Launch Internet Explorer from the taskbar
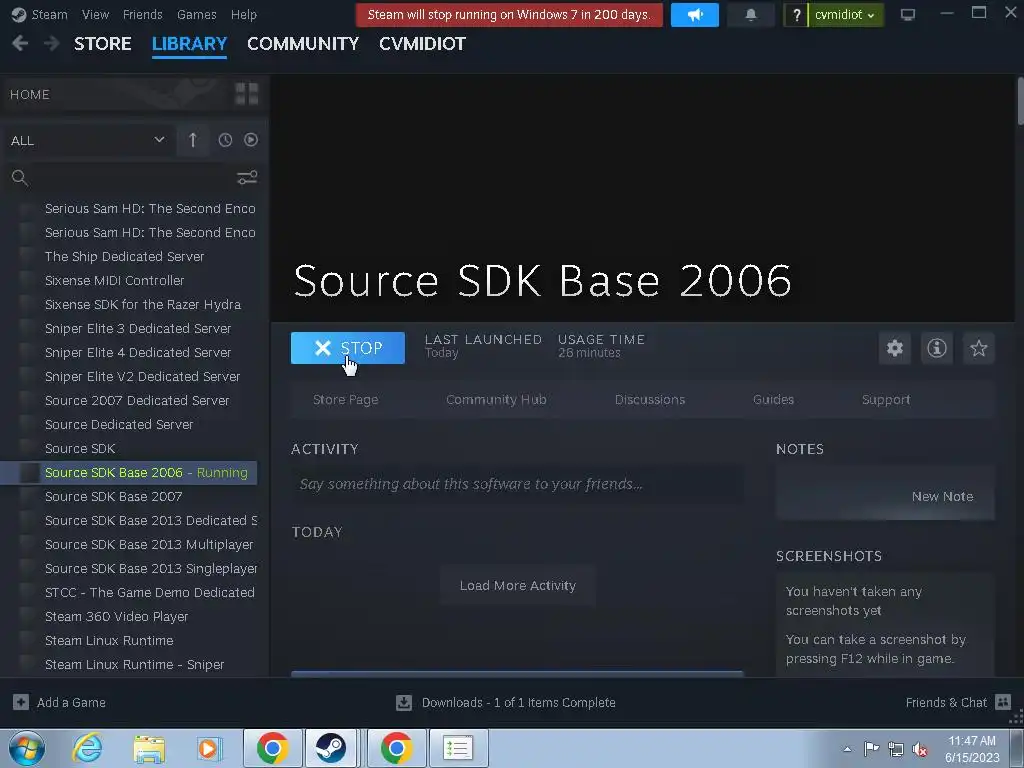 click(88, 748)
